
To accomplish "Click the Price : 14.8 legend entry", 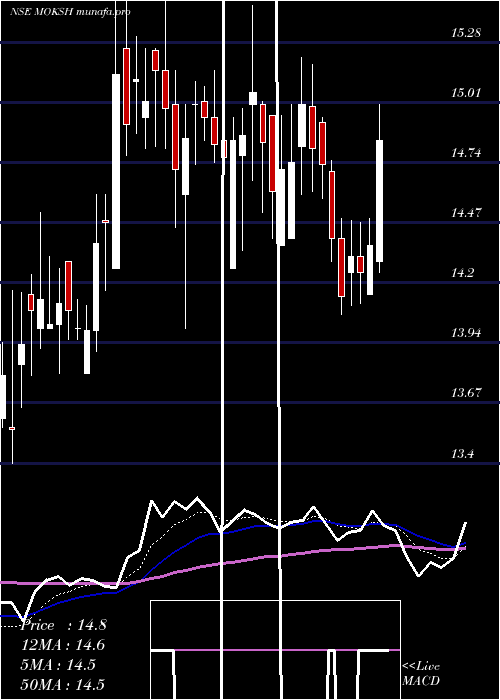I will click(x=63, y=625).
